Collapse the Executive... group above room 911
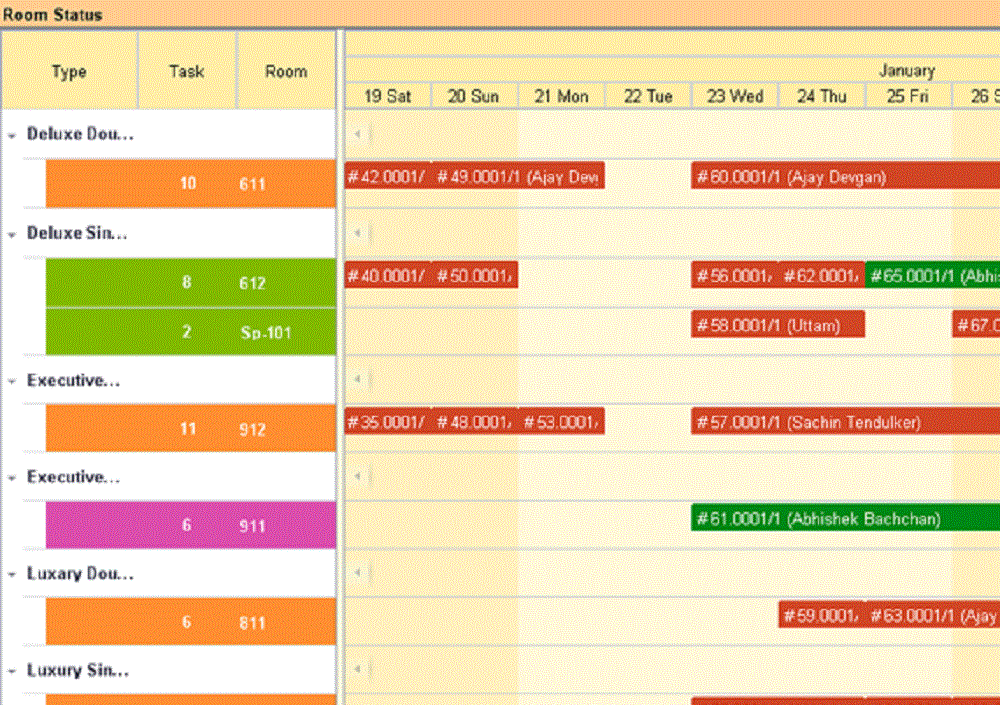The width and height of the screenshot is (1000, 705). (x=12, y=478)
